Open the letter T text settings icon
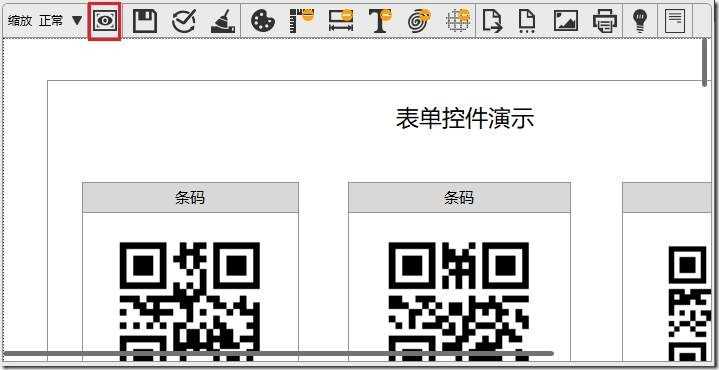The image size is (719, 370). (381, 21)
